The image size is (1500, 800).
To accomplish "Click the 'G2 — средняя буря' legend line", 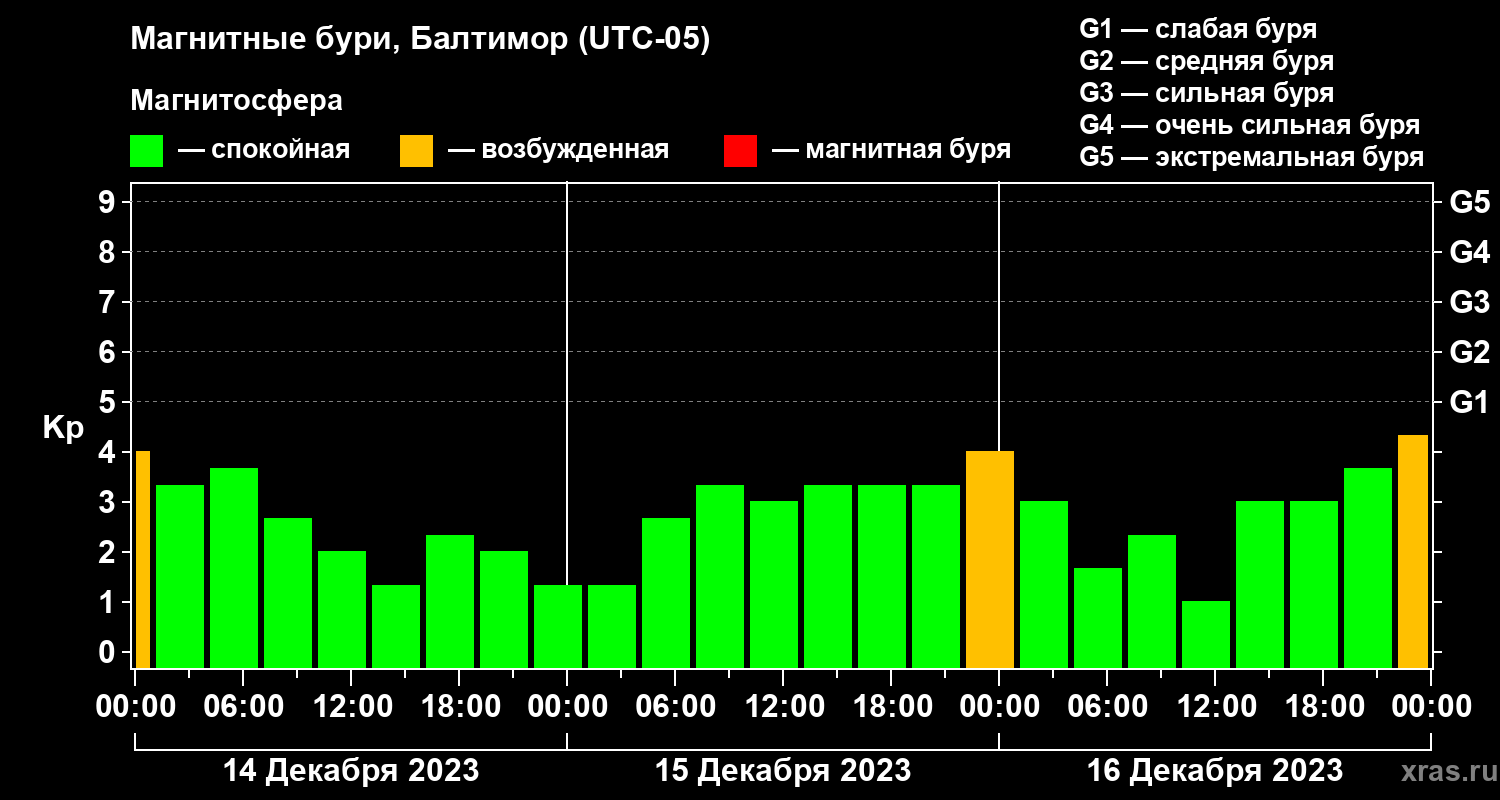I will (1206, 61).
